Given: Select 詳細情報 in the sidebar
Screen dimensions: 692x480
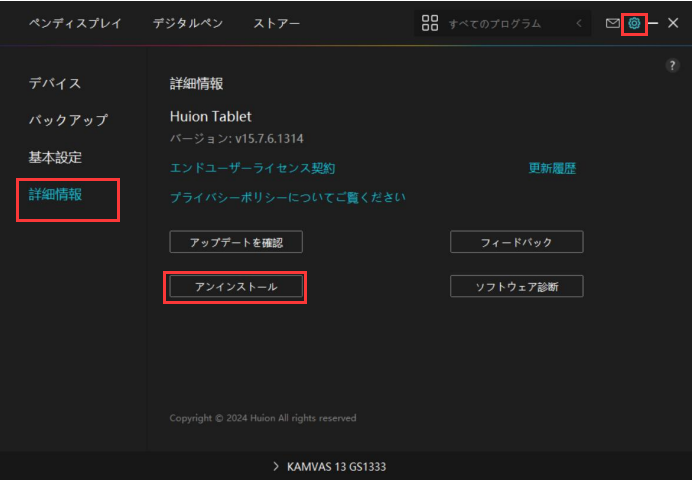Looking at the screenshot, I should [55, 194].
